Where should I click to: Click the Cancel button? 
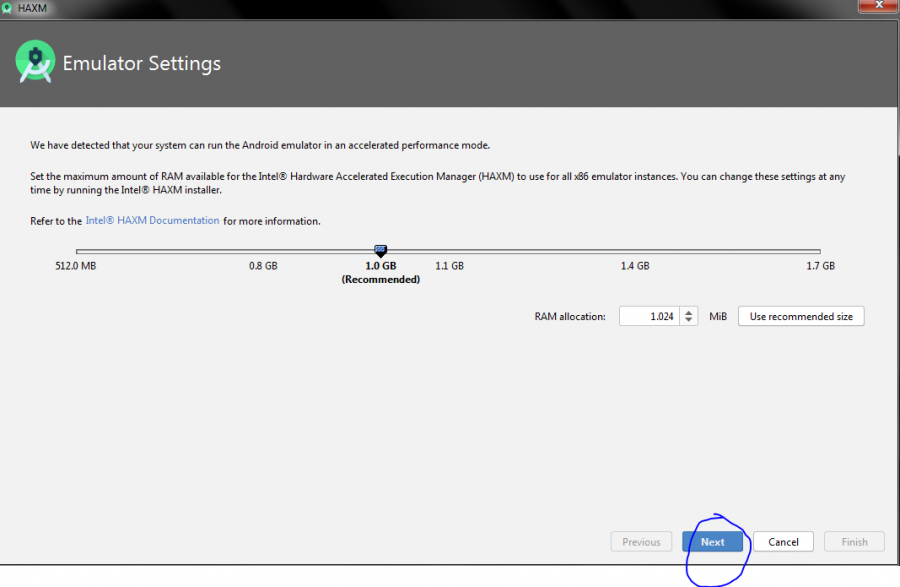(x=783, y=542)
